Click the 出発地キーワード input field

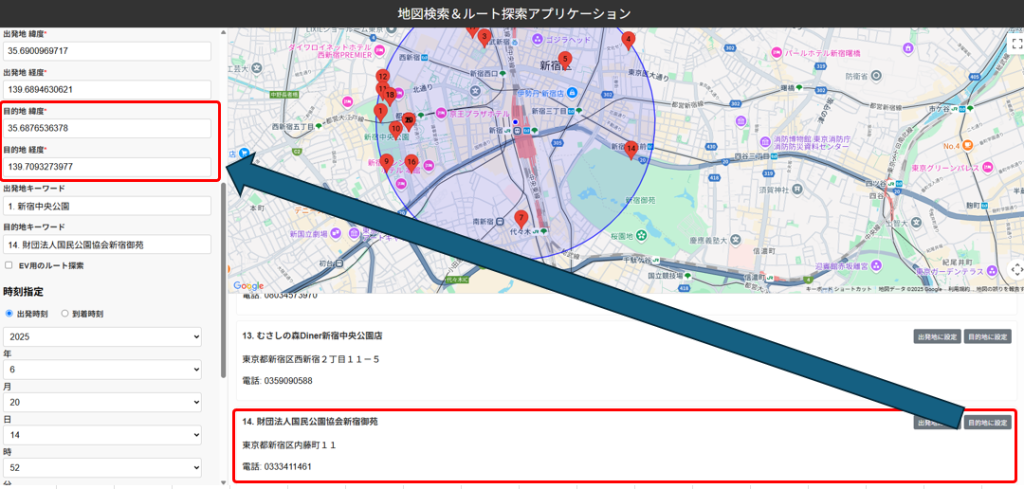107,206
